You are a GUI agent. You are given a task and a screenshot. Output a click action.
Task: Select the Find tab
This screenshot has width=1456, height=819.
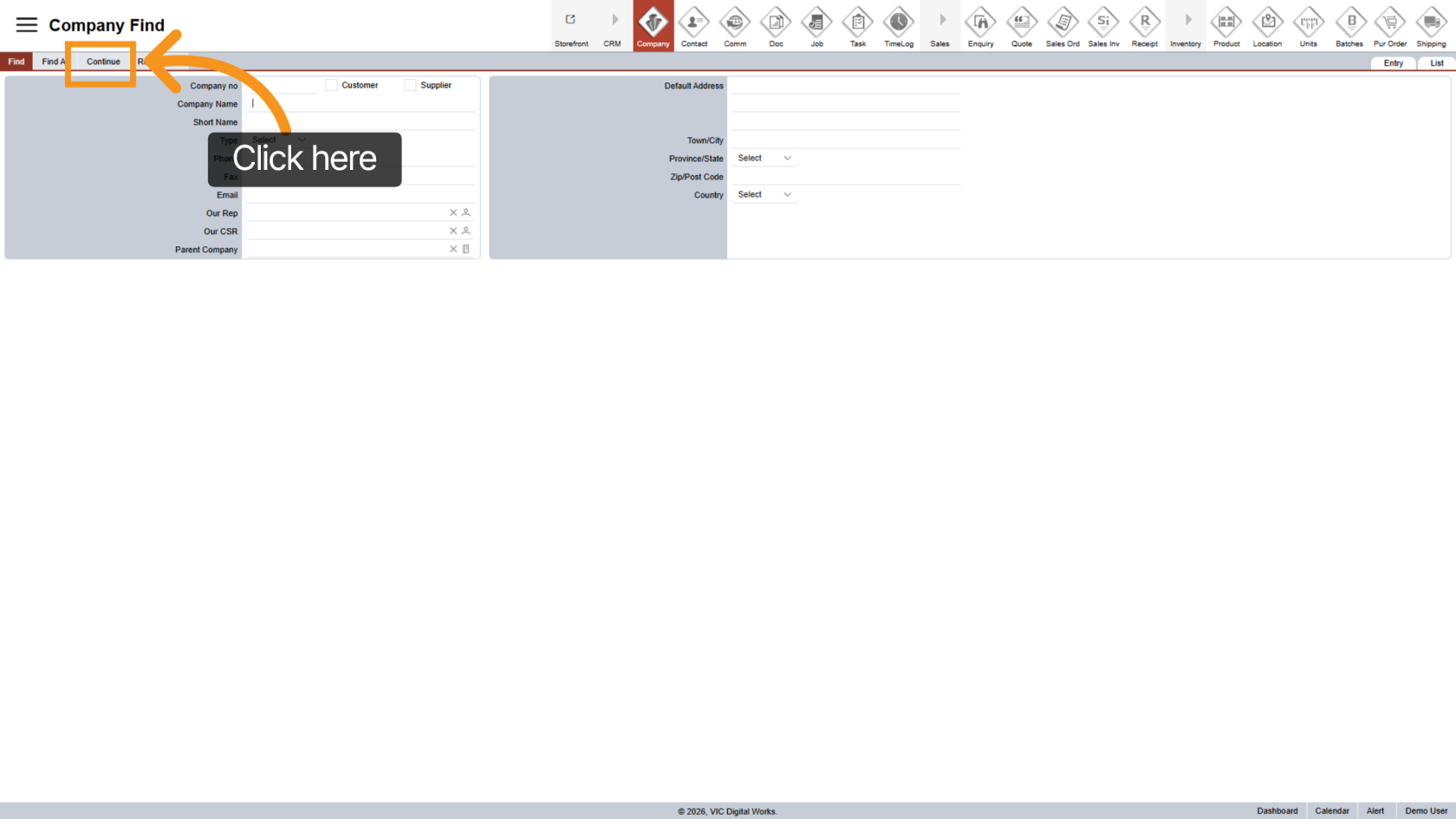point(16,62)
